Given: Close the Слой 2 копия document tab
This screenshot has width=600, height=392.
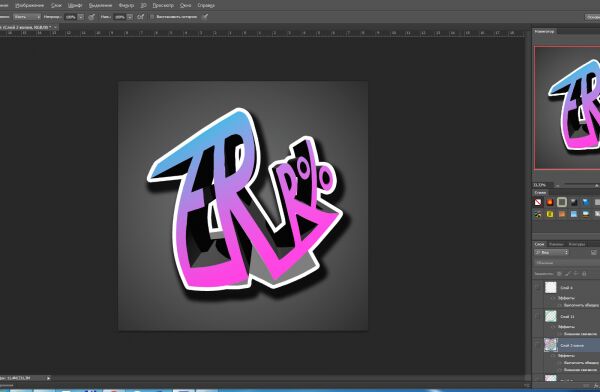Looking at the screenshot, I should 55,28.
